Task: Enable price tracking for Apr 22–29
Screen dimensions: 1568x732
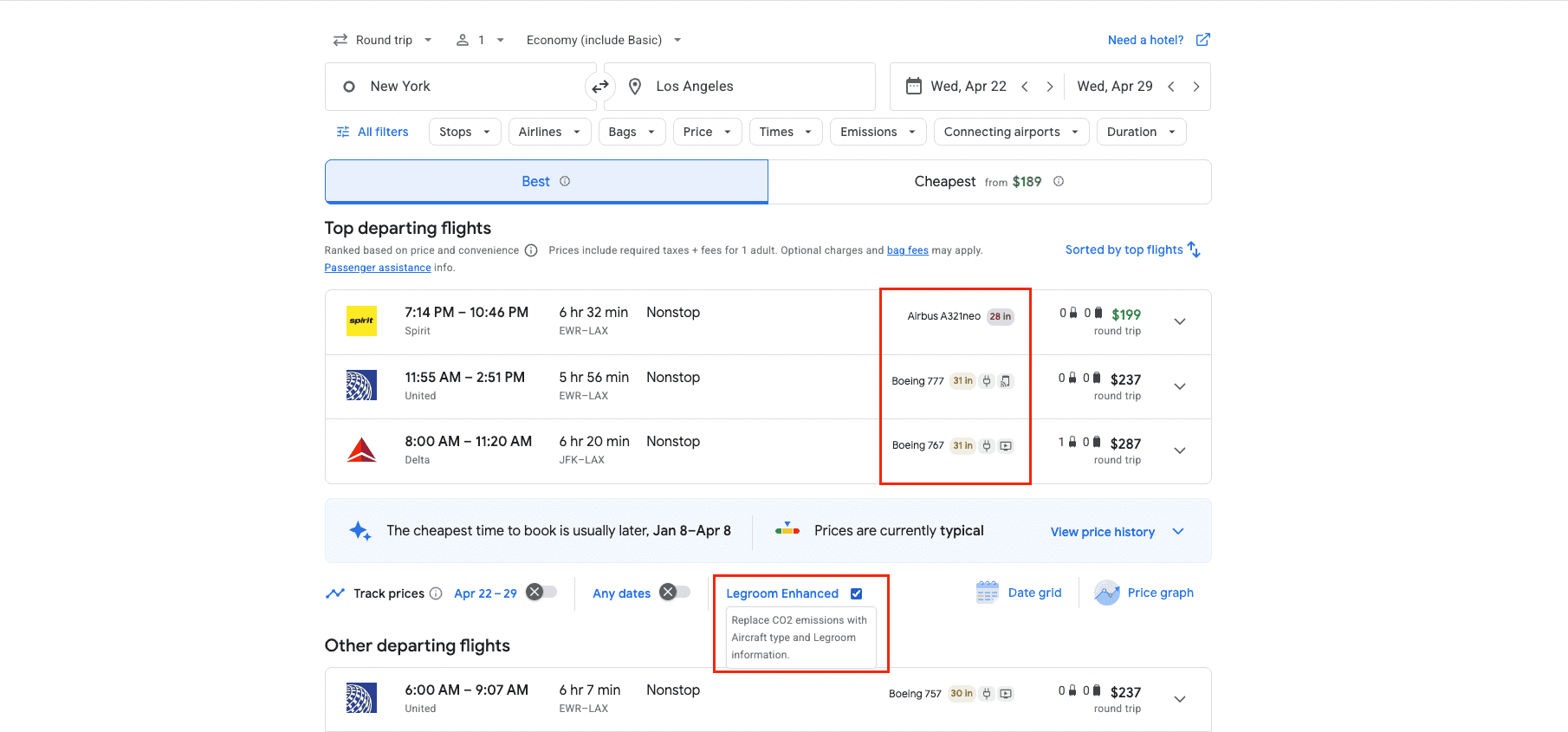Action: coord(541,592)
